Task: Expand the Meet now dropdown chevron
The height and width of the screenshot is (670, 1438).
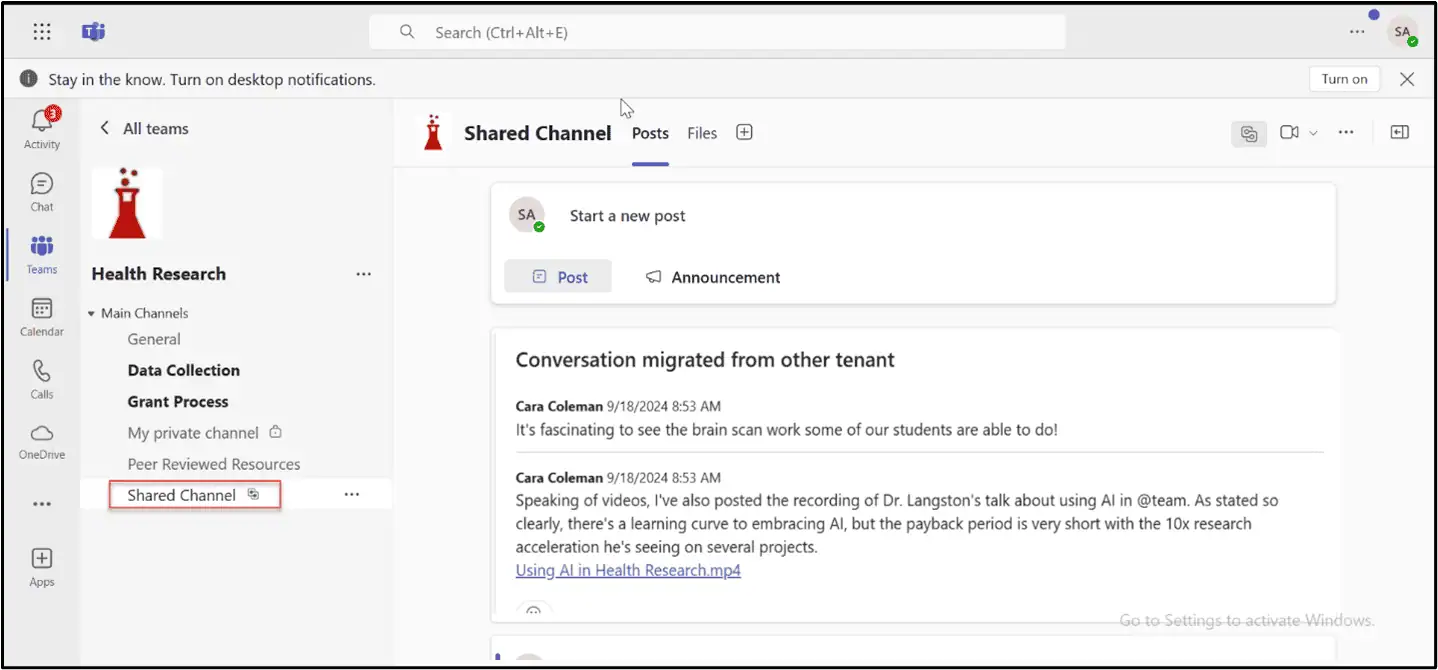Action: pyautogui.click(x=1312, y=132)
